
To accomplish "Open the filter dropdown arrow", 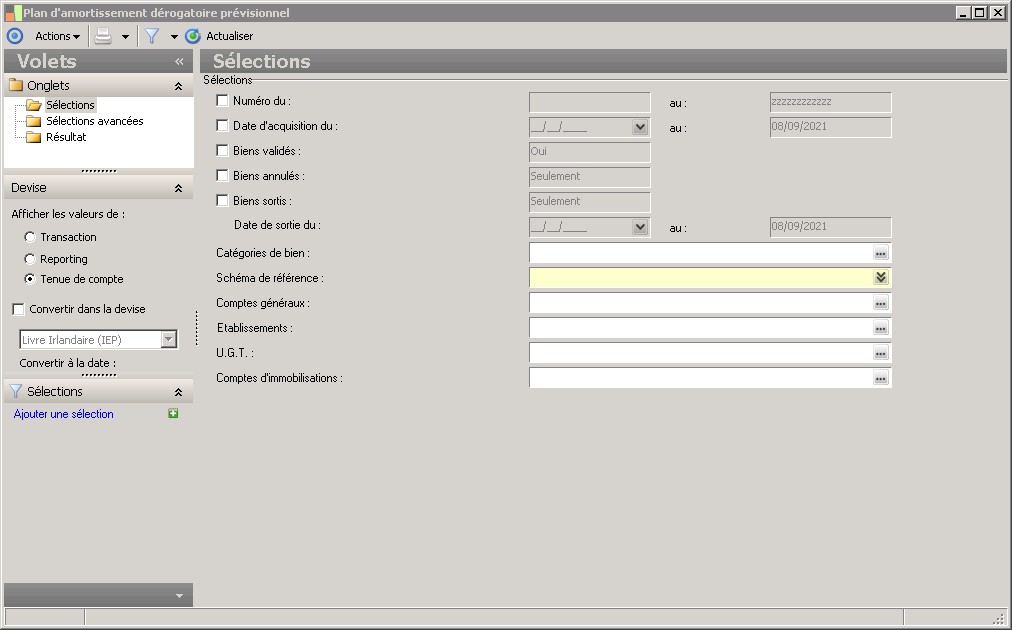I will click(174, 37).
